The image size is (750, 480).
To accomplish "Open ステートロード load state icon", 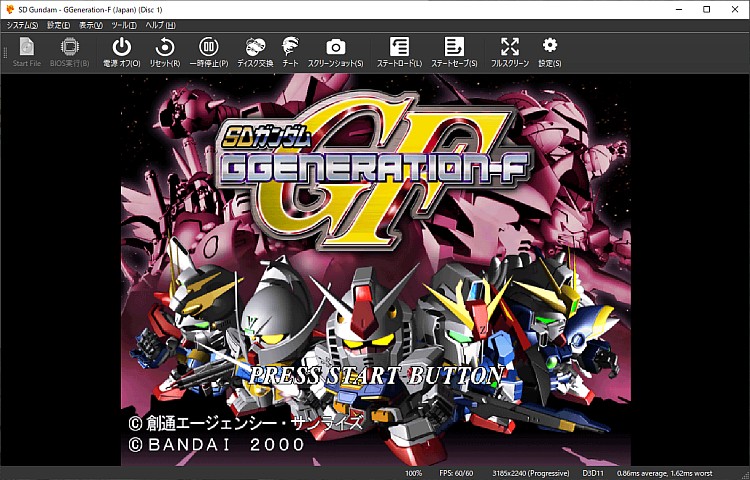I will [399, 52].
